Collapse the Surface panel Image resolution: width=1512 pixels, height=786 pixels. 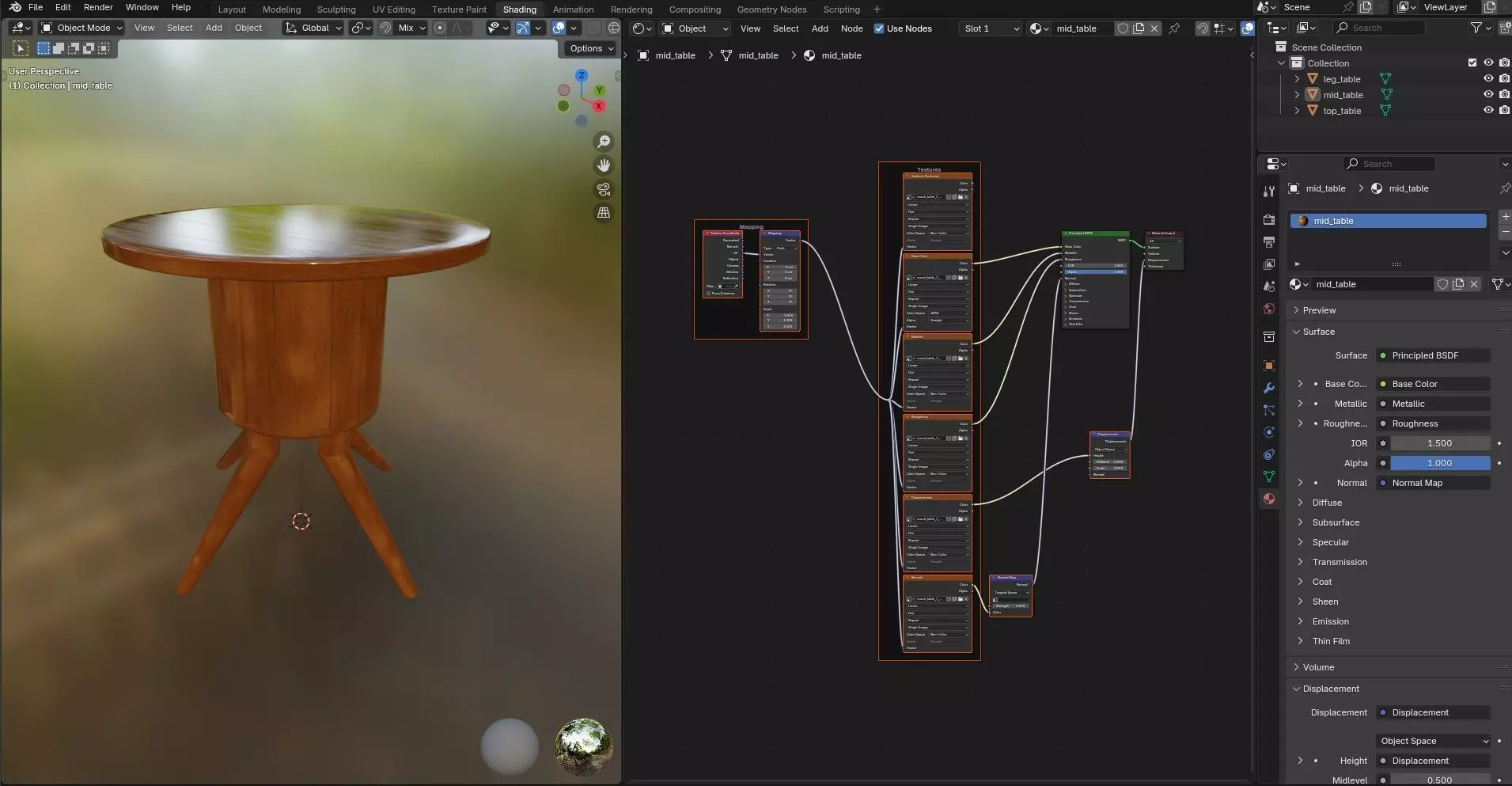tap(1318, 332)
